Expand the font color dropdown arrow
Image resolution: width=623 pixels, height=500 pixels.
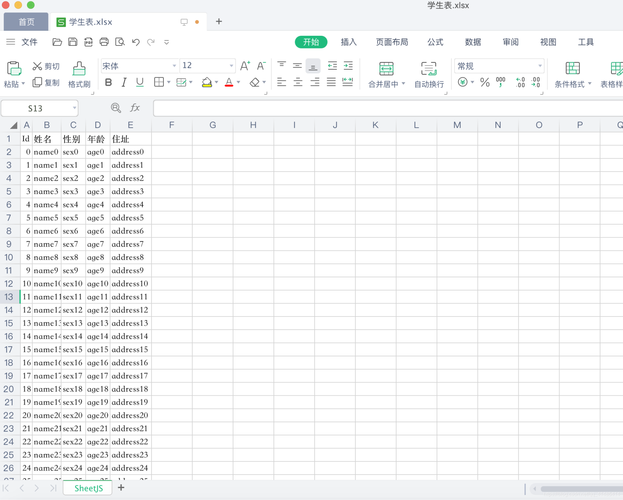(x=238, y=82)
